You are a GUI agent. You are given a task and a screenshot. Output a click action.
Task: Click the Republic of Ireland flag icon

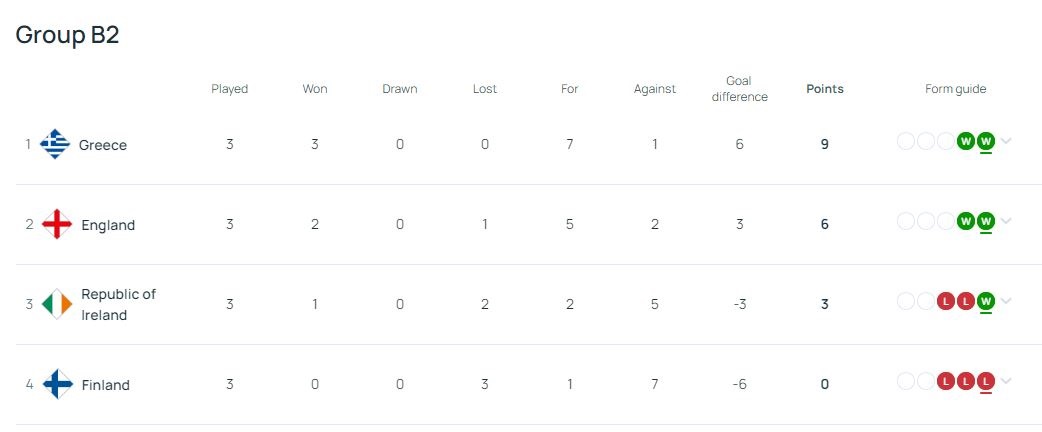click(x=56, y=304)
